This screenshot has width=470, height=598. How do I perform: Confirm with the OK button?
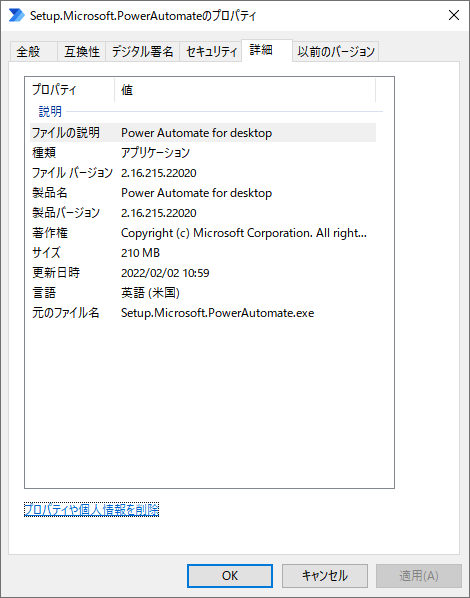(230, 575)
